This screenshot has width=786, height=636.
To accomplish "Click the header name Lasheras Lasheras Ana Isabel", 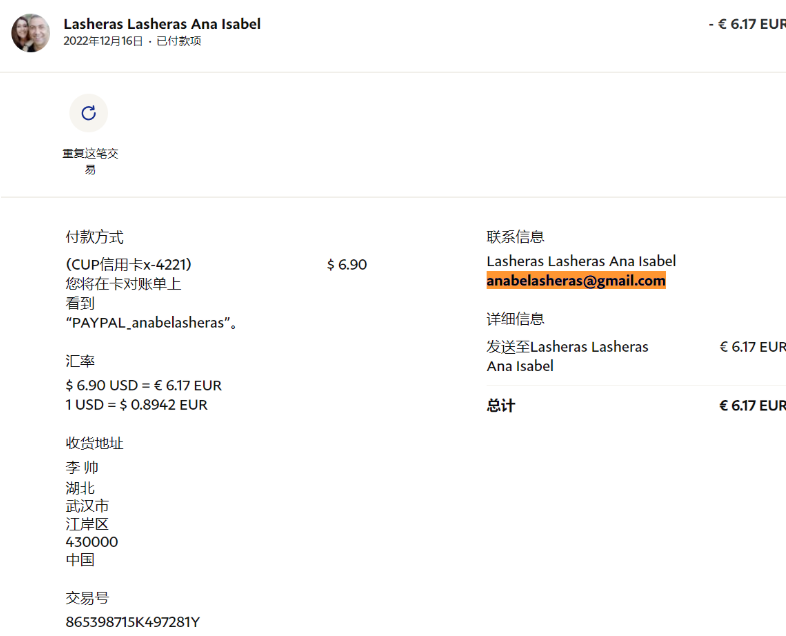I will point(162,23).
